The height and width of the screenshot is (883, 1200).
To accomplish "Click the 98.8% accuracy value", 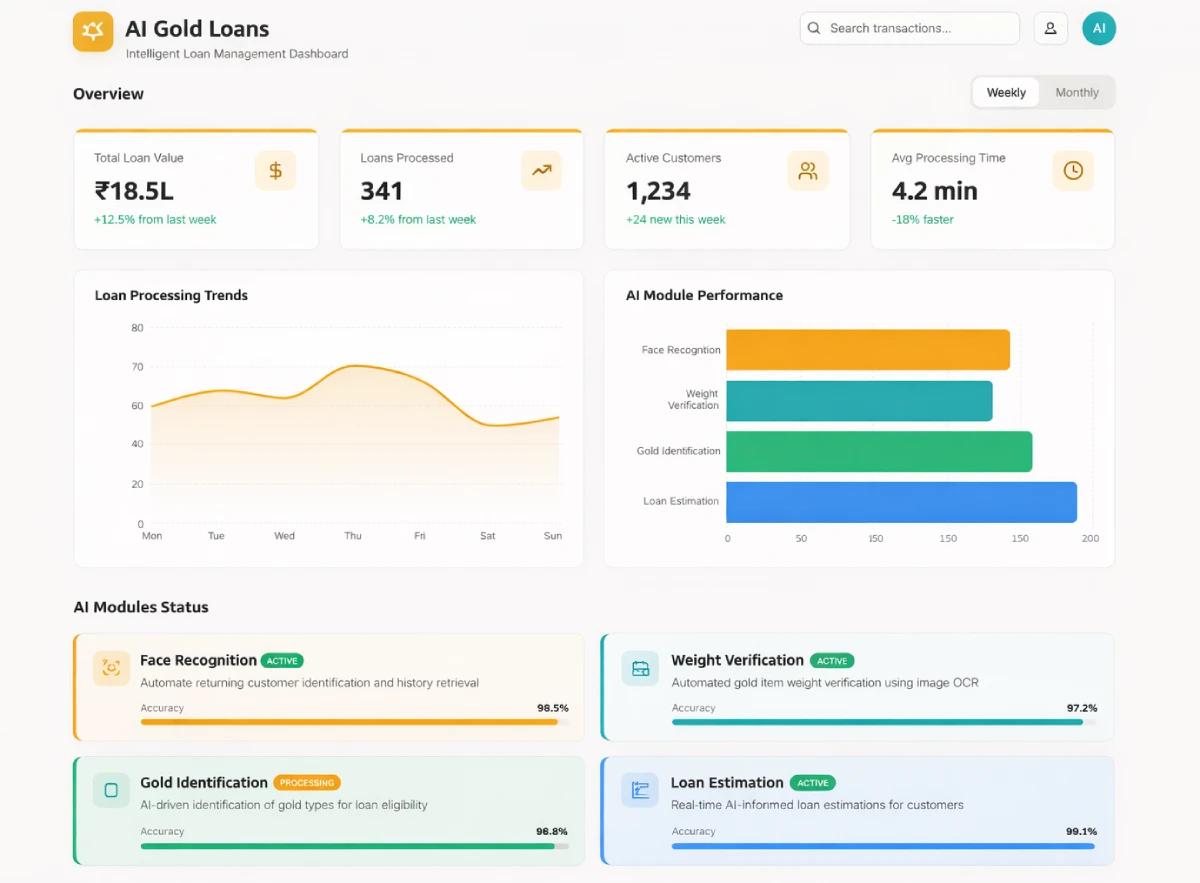I will [x=552, y=831].
